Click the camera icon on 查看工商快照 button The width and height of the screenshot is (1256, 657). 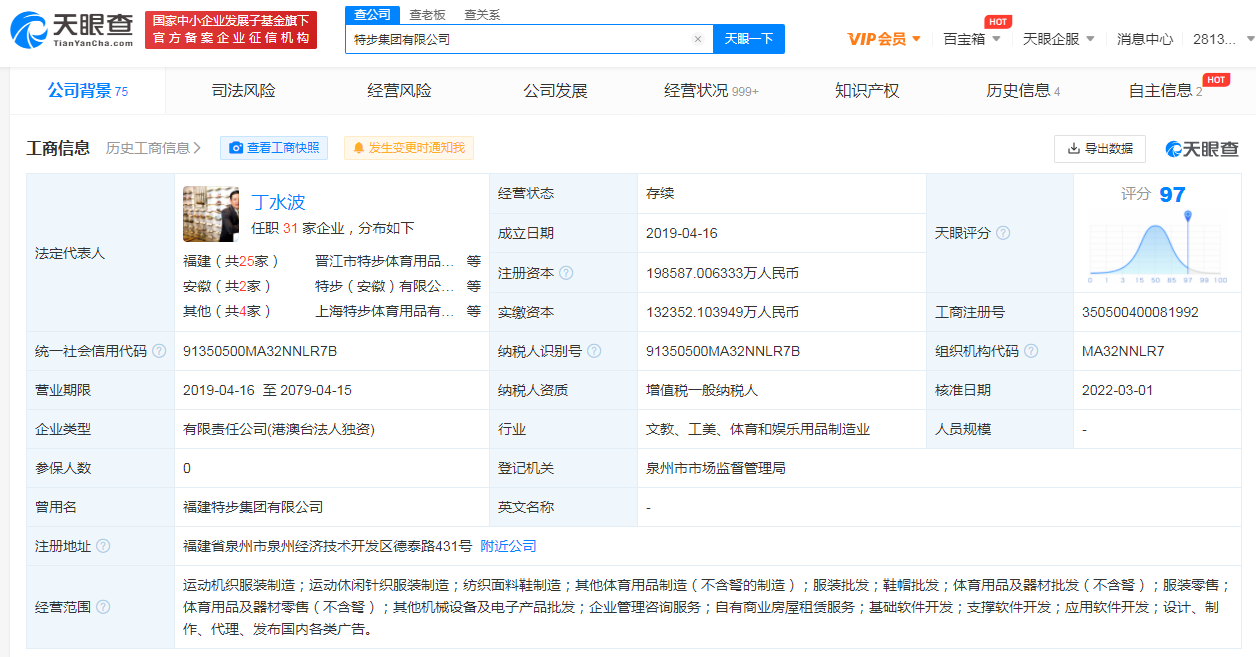[234, 147]
